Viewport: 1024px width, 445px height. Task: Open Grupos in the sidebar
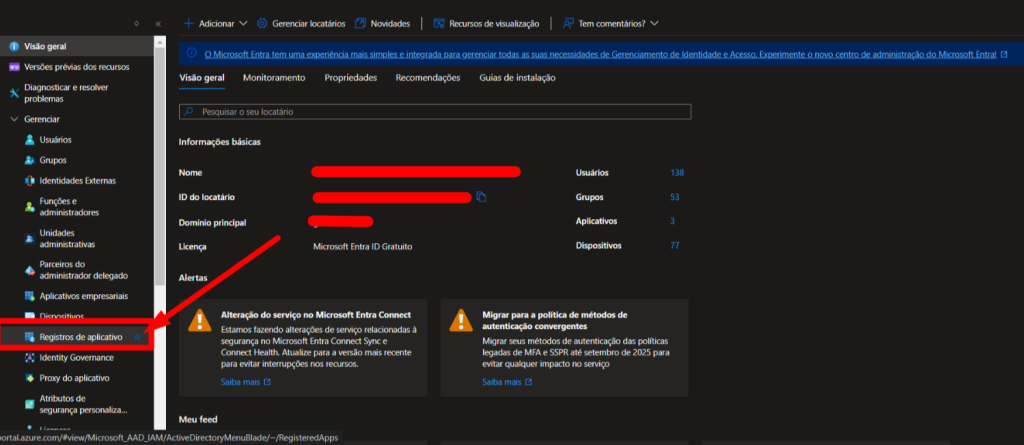pyautogui.click(x=53, y=160)
